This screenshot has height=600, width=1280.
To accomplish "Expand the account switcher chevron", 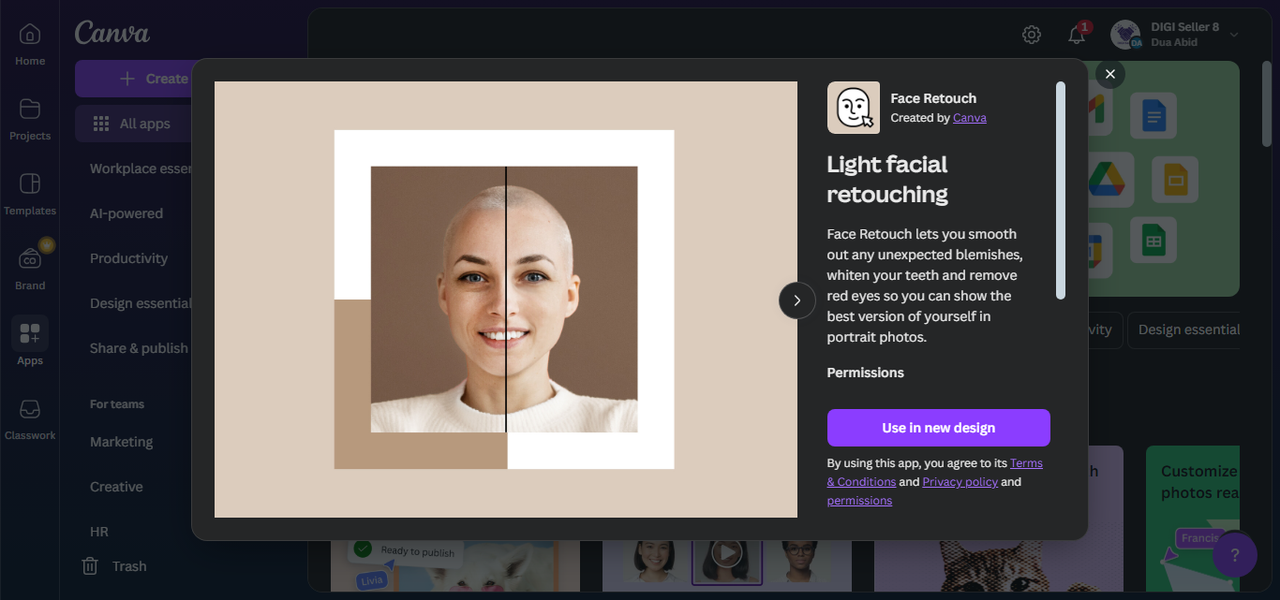I will (x=1234, y=35).
